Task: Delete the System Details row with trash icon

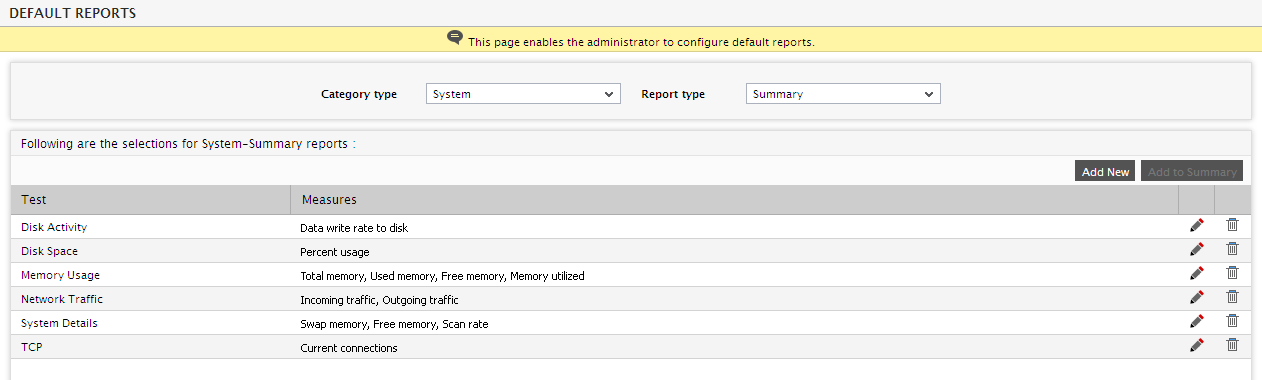Action: click(x=1232, y=321)
